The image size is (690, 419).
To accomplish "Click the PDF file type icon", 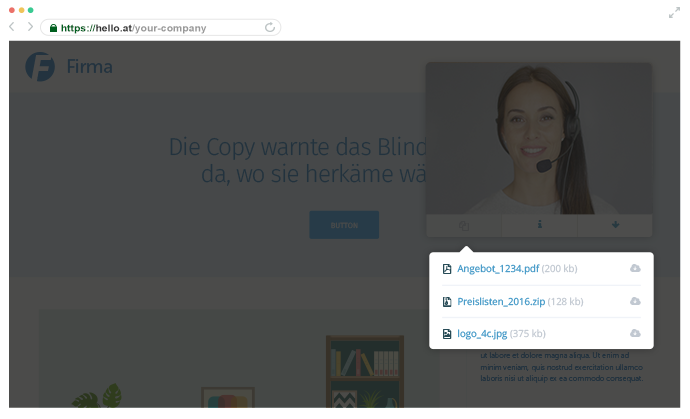I will pos(447,269).
